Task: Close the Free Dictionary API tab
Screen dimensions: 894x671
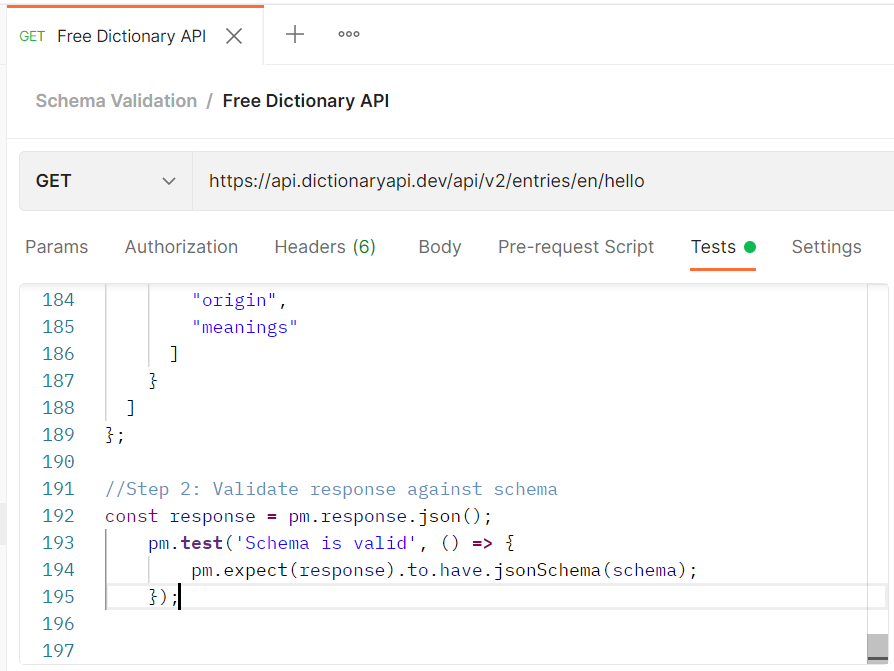Action: (x=233, y=35)
